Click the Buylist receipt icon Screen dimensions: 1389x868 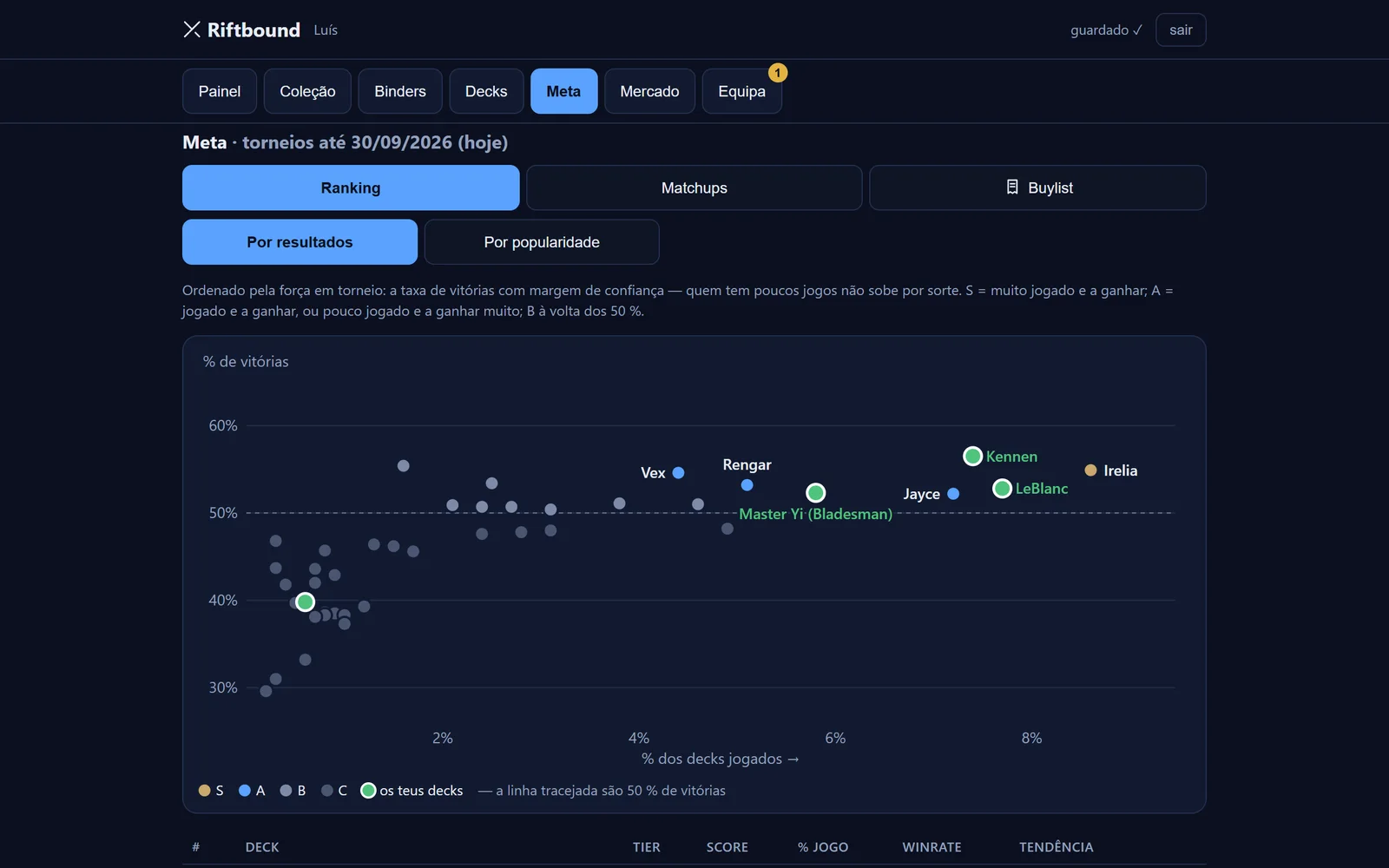point(1012,187)
